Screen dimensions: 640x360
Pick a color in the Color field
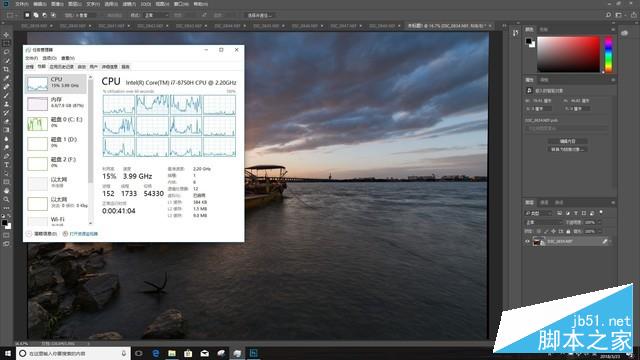pyautogui.click(x=568, y=54)
